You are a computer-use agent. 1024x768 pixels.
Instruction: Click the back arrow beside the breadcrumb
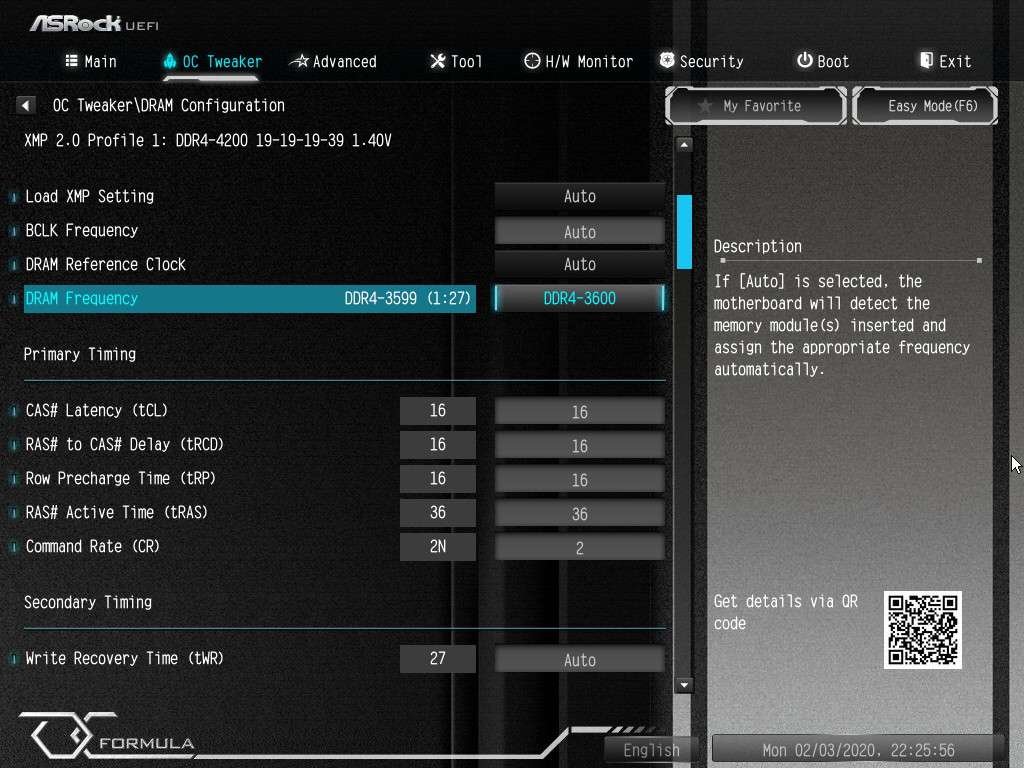coord(25,105)
